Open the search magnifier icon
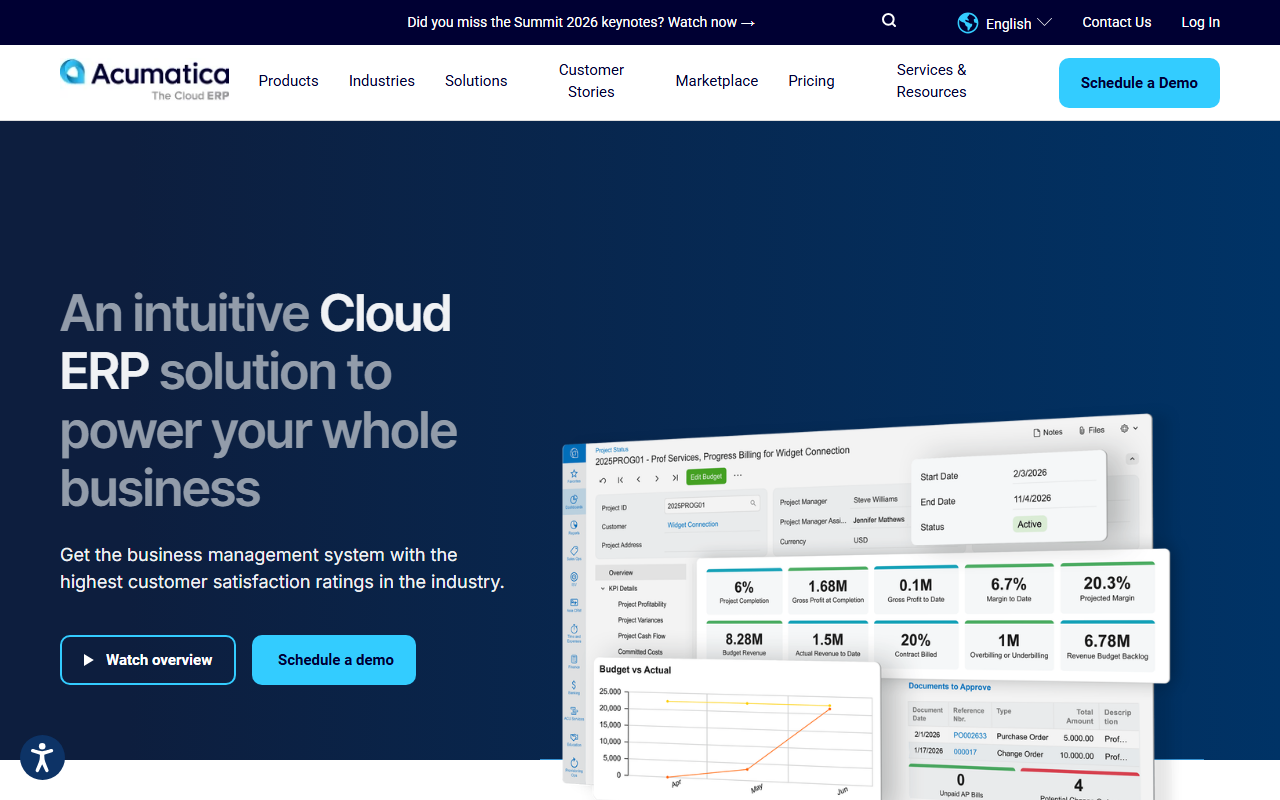The image size is (1280, 800). click(889, 21)
